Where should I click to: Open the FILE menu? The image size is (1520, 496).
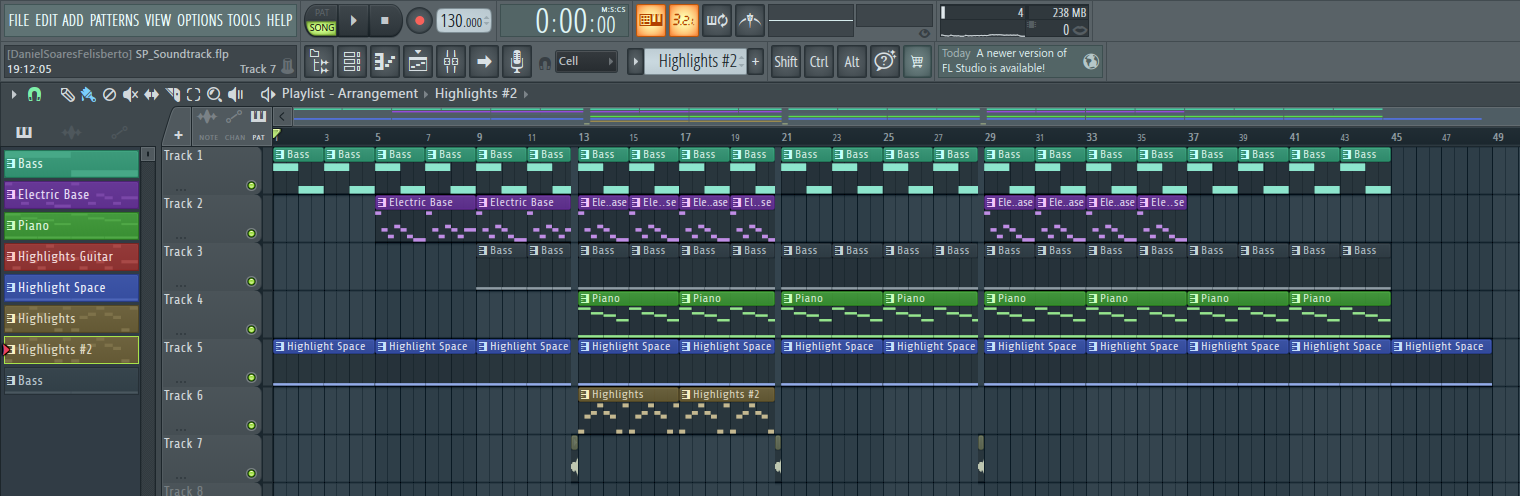pos(18,20)
